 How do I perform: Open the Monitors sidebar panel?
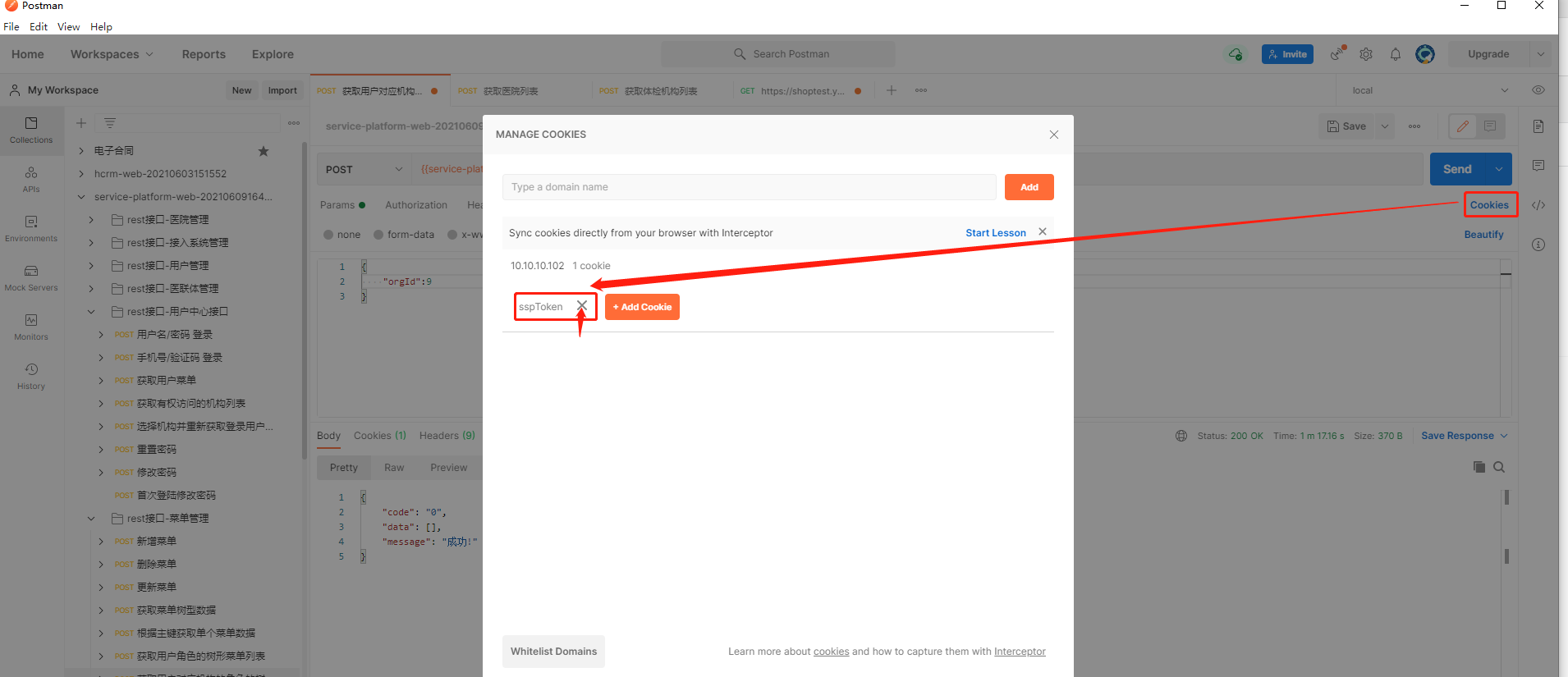[x=31, y=327]
